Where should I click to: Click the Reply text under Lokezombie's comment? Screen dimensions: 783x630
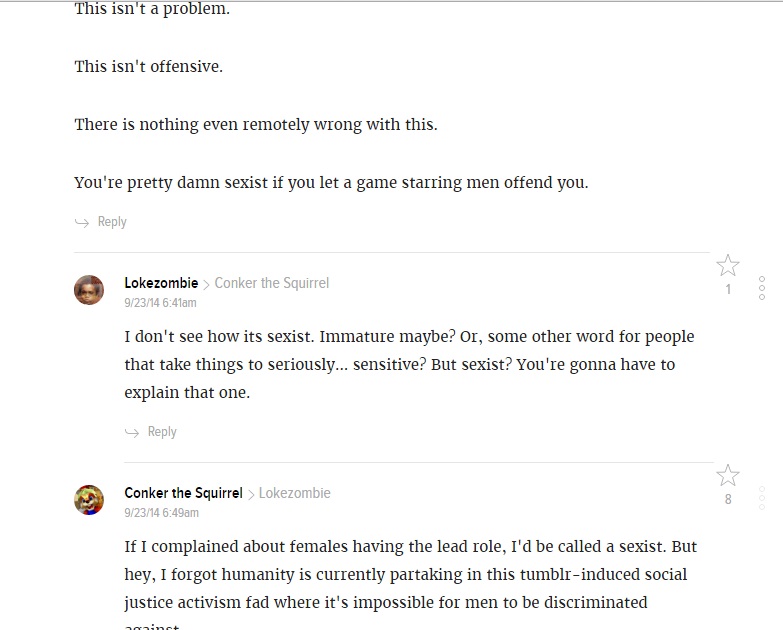pyautogui.click(x=162, y=432)
